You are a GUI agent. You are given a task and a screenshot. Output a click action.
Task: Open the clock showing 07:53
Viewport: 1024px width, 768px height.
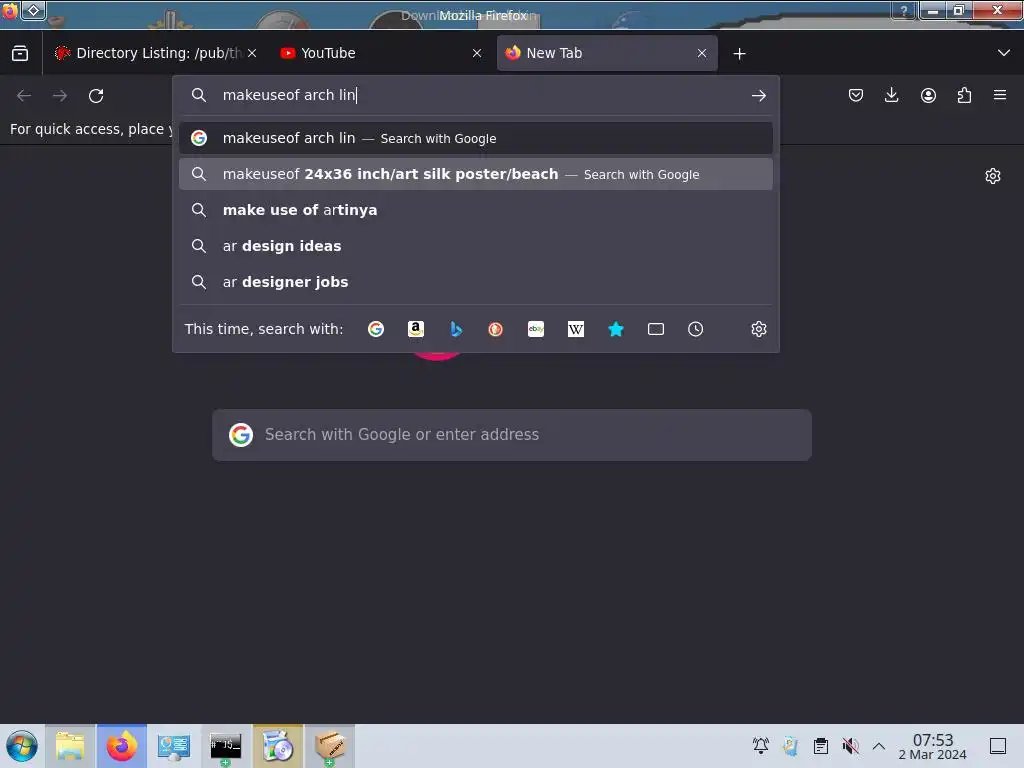pos(933,746)
